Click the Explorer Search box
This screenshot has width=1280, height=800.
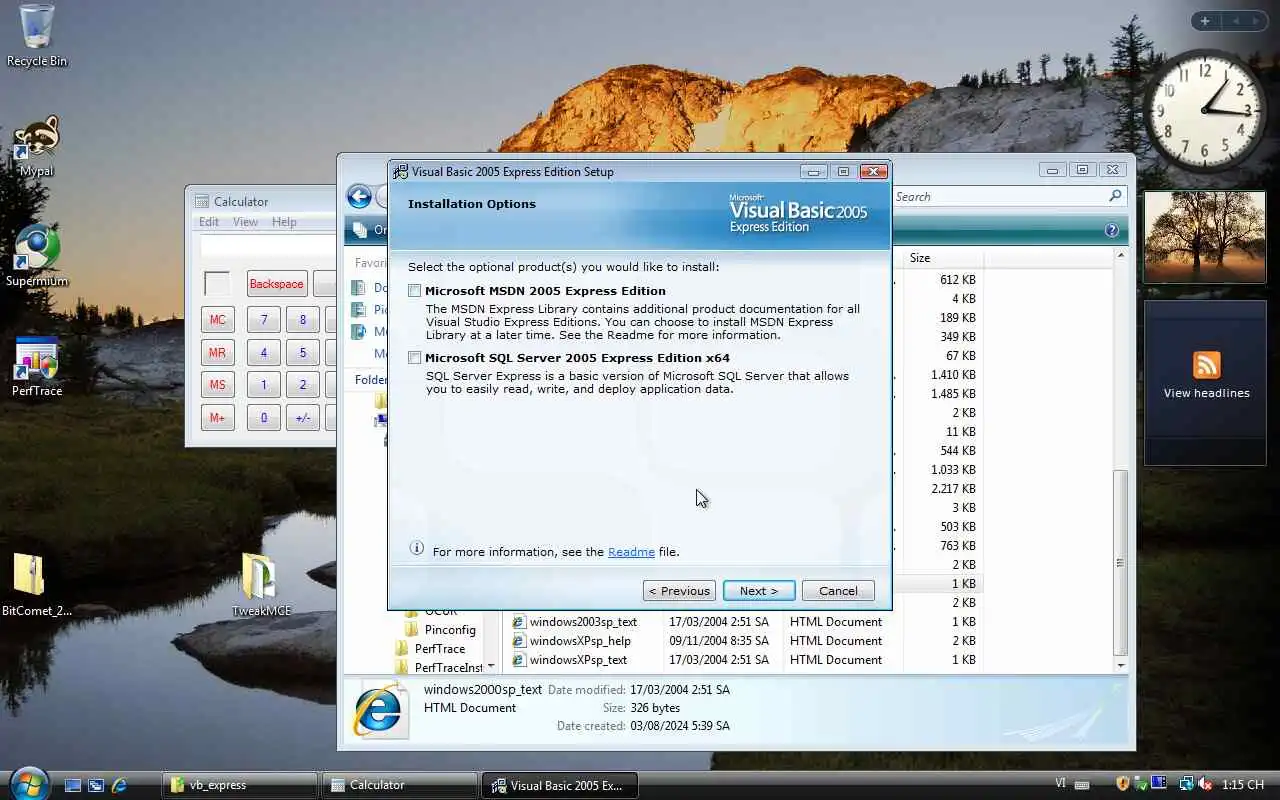pos(1008,197)
